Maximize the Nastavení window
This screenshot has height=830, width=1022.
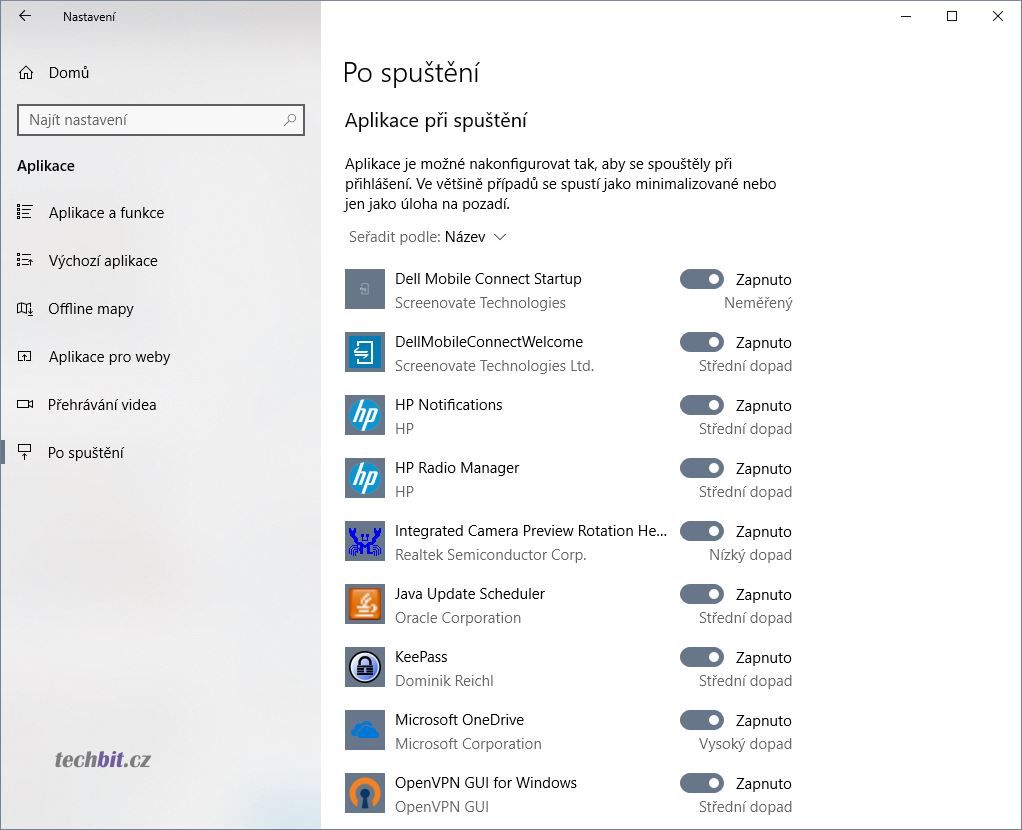(x=952, y=16)
